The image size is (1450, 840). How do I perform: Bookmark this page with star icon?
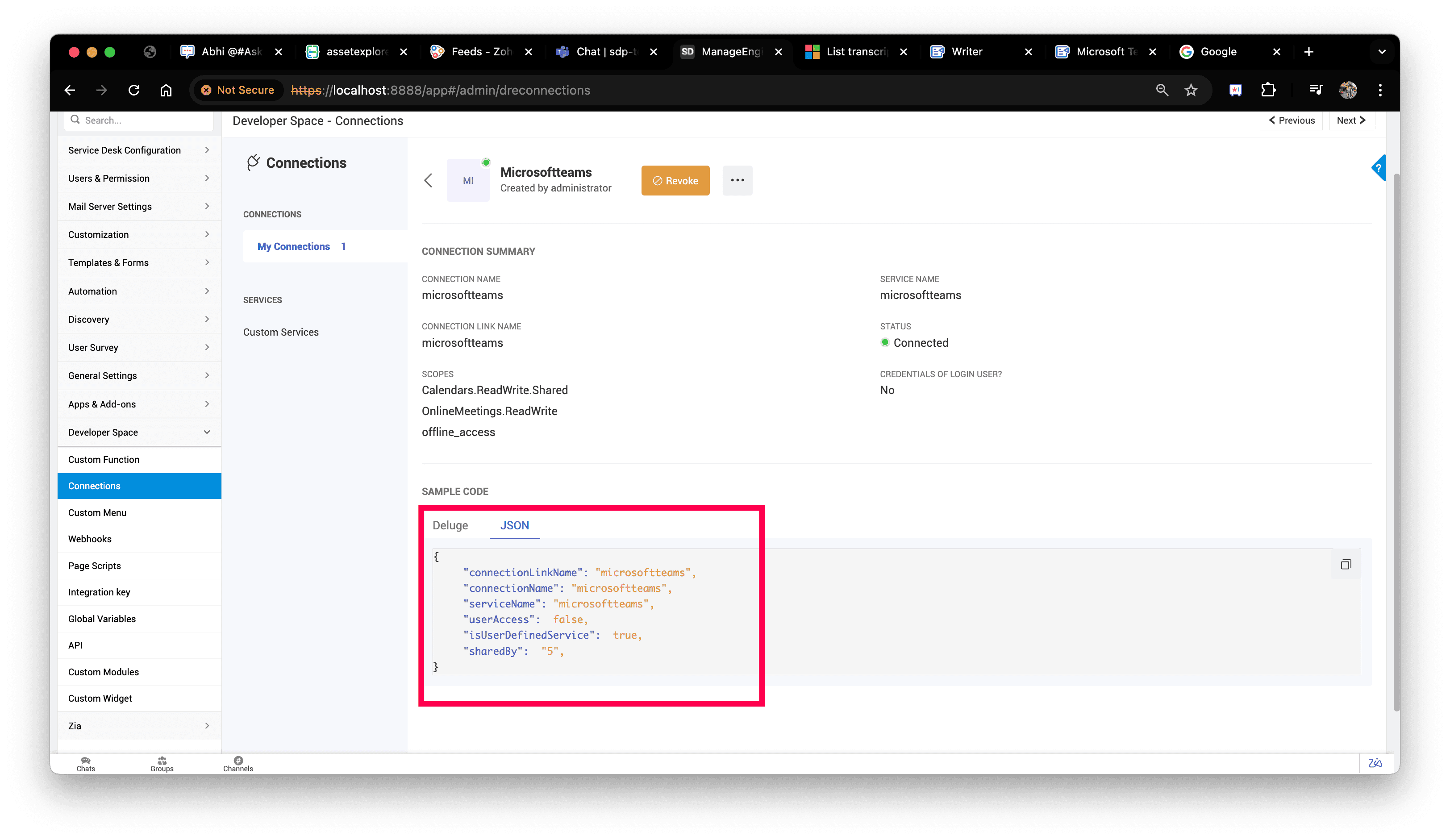pos(1191,90)
